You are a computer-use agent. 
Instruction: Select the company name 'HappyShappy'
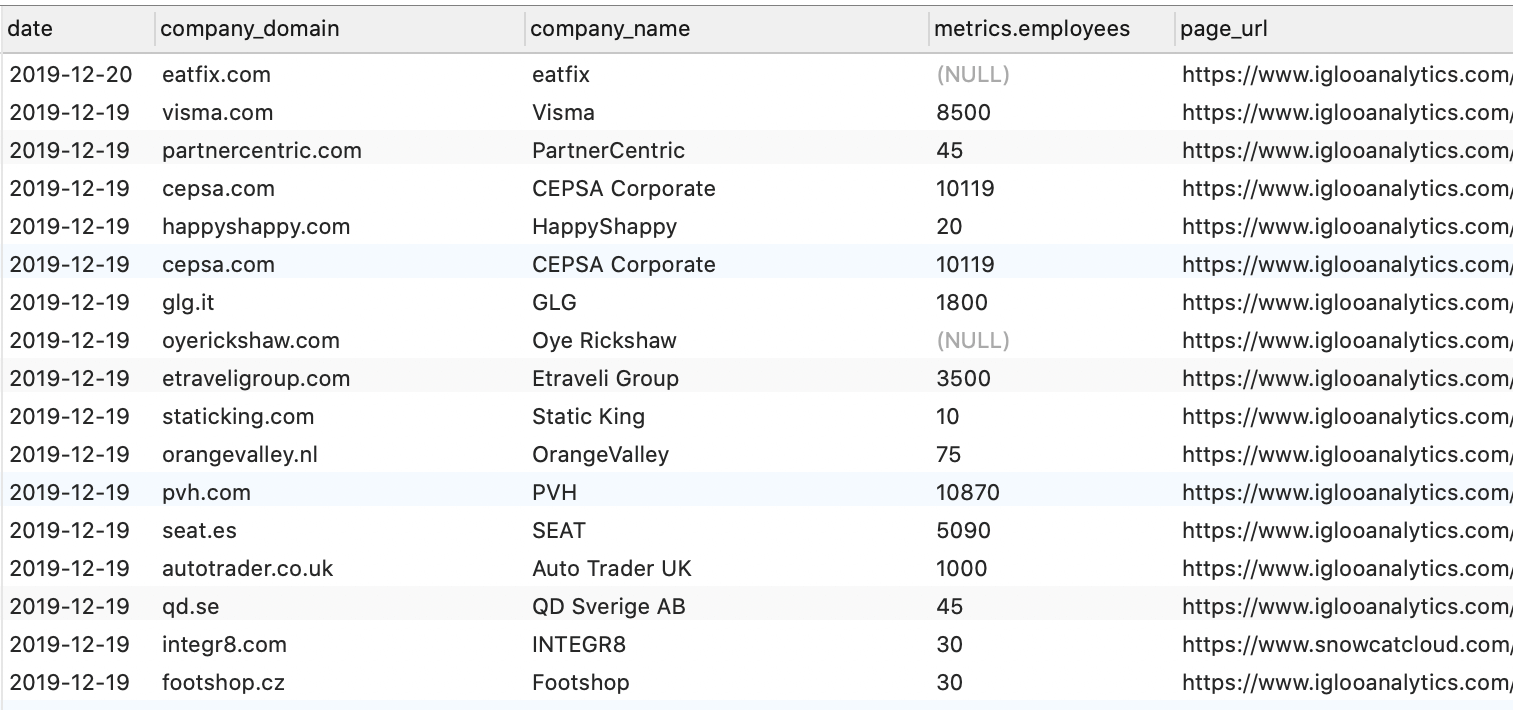point(604,227)
